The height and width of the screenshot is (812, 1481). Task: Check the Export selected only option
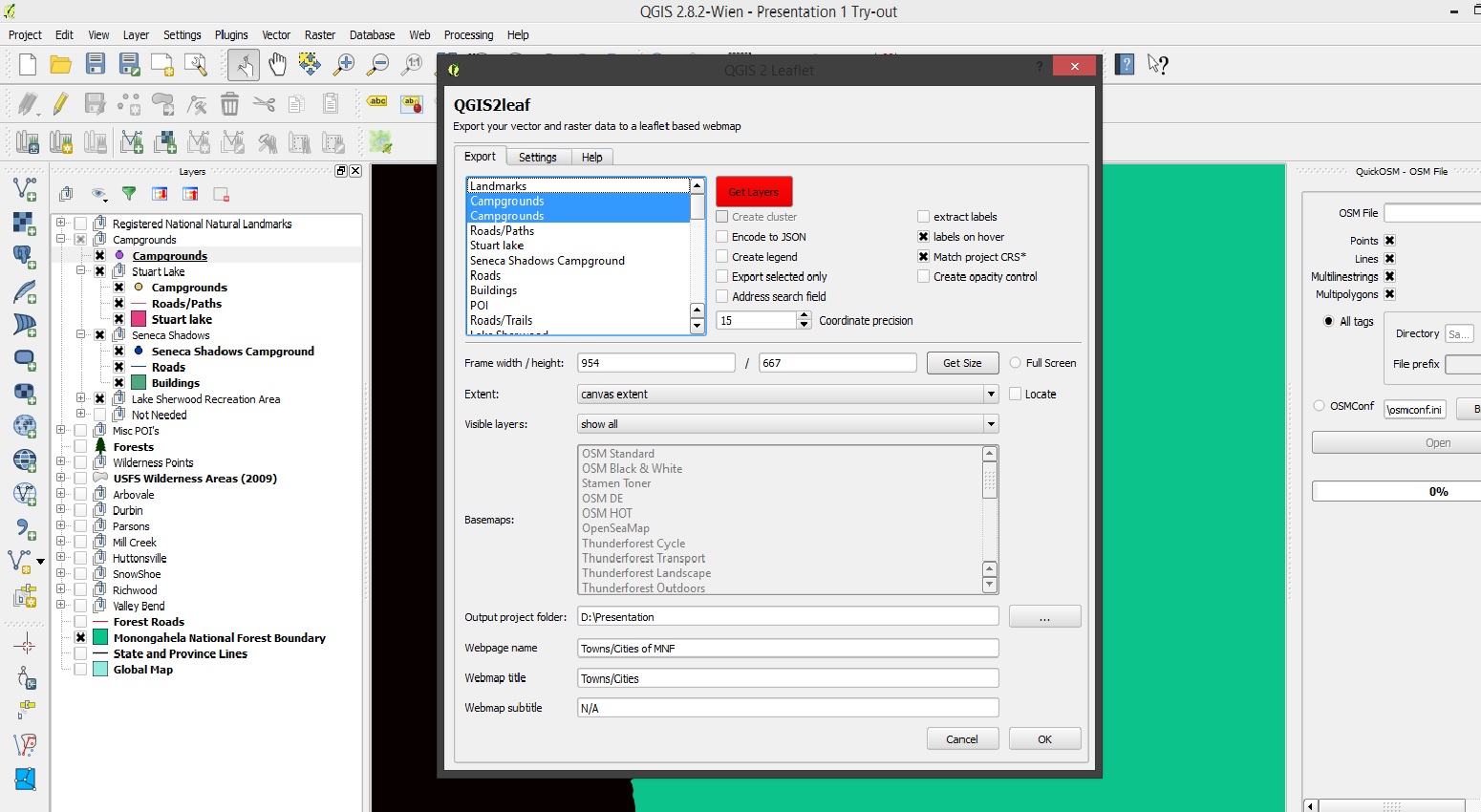[x=722, y=276]
